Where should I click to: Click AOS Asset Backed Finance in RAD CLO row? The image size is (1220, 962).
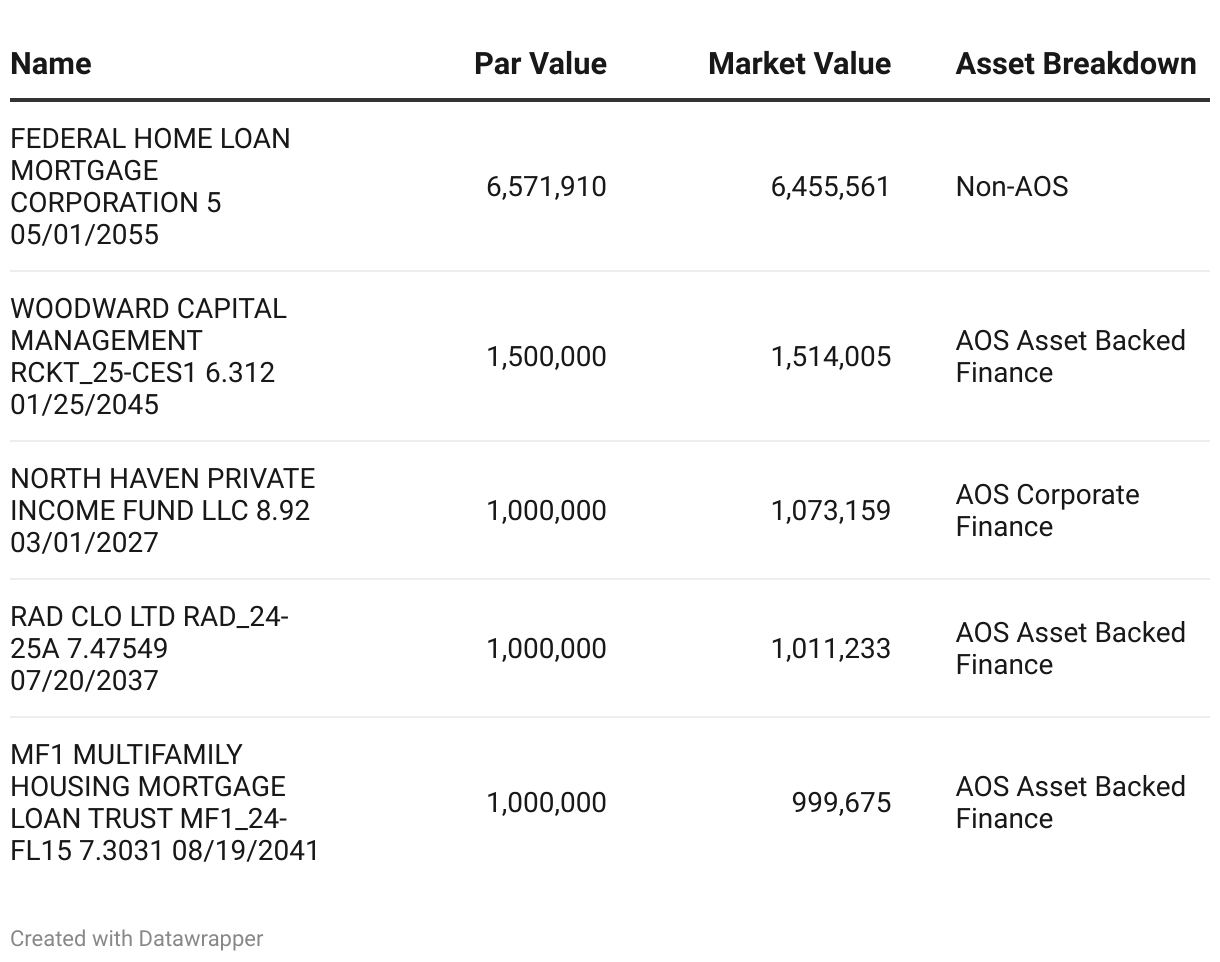click(1070, 648)
